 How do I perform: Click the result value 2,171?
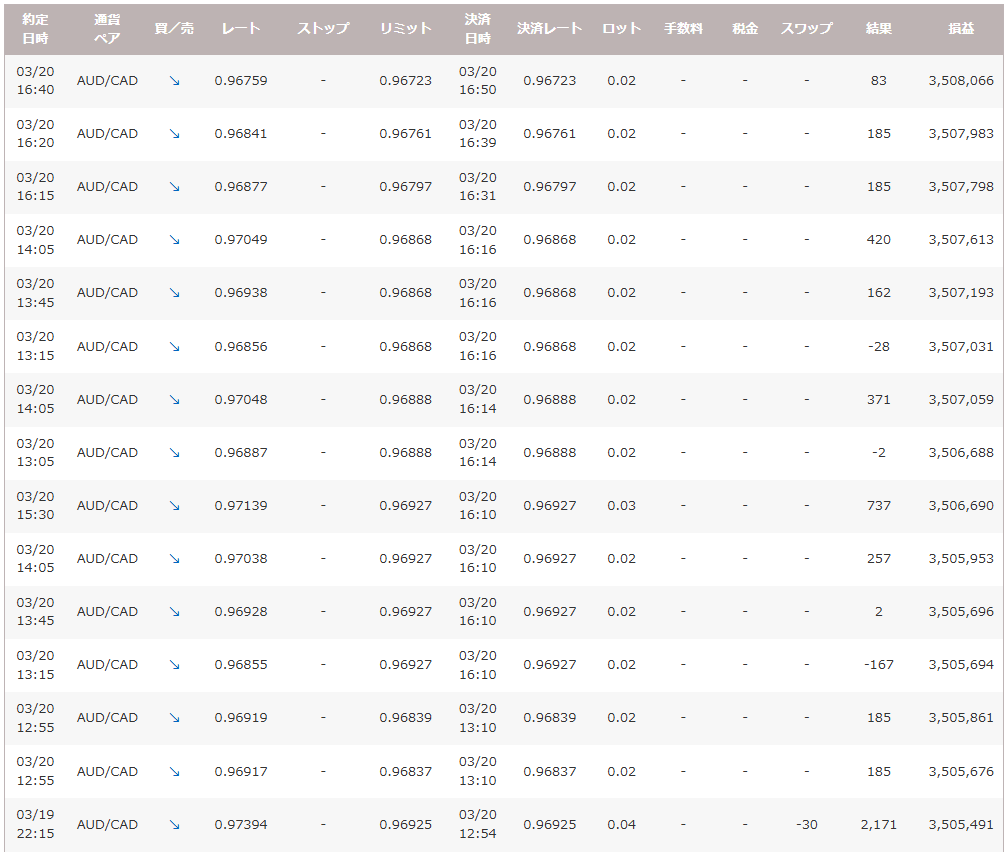click(878, 825)
